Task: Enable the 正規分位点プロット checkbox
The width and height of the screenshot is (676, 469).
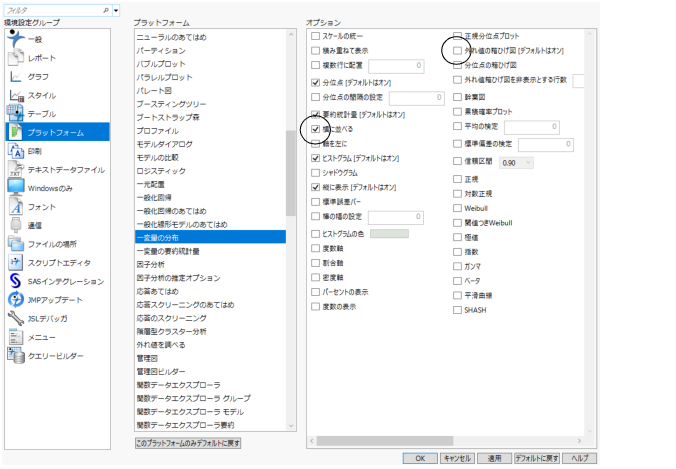Action: pos(457,36)
